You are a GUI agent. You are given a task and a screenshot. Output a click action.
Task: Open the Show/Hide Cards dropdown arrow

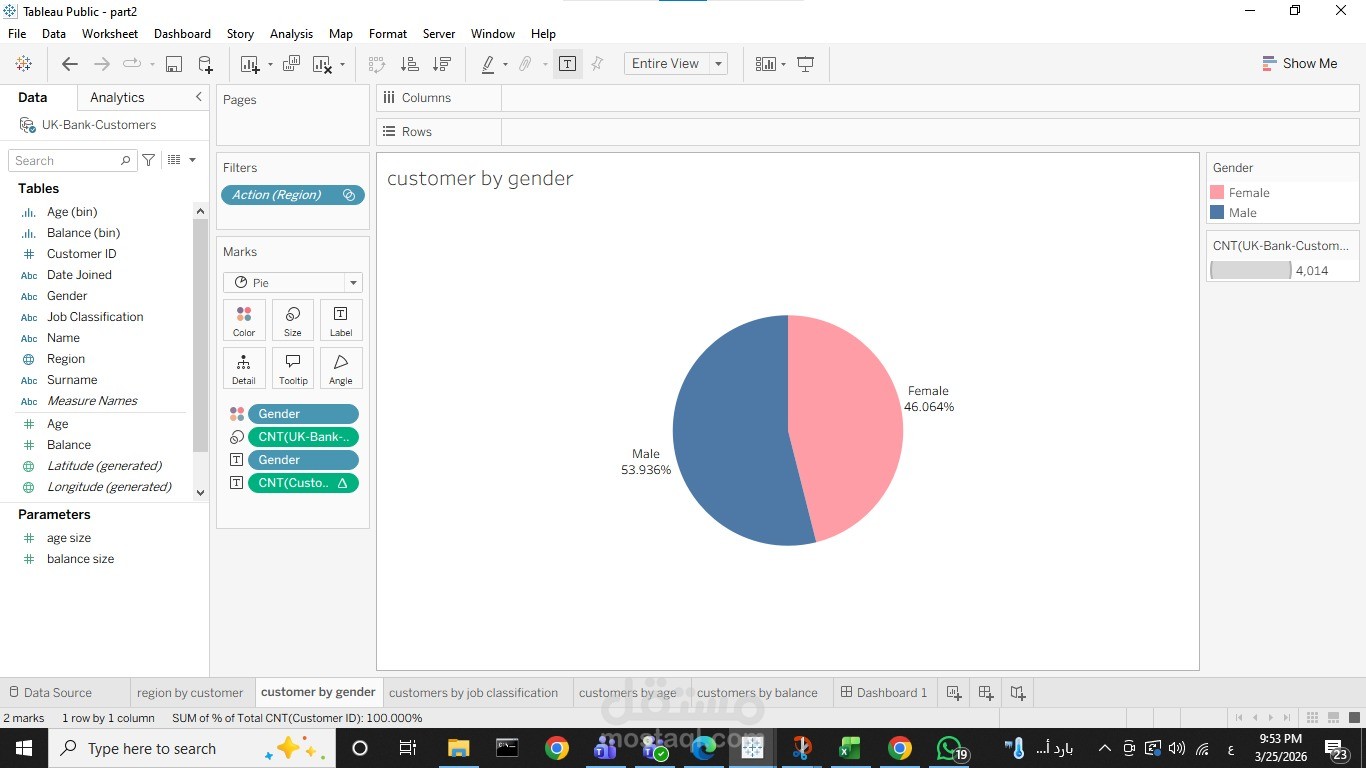pyautogui.click(x=783, y=65)
